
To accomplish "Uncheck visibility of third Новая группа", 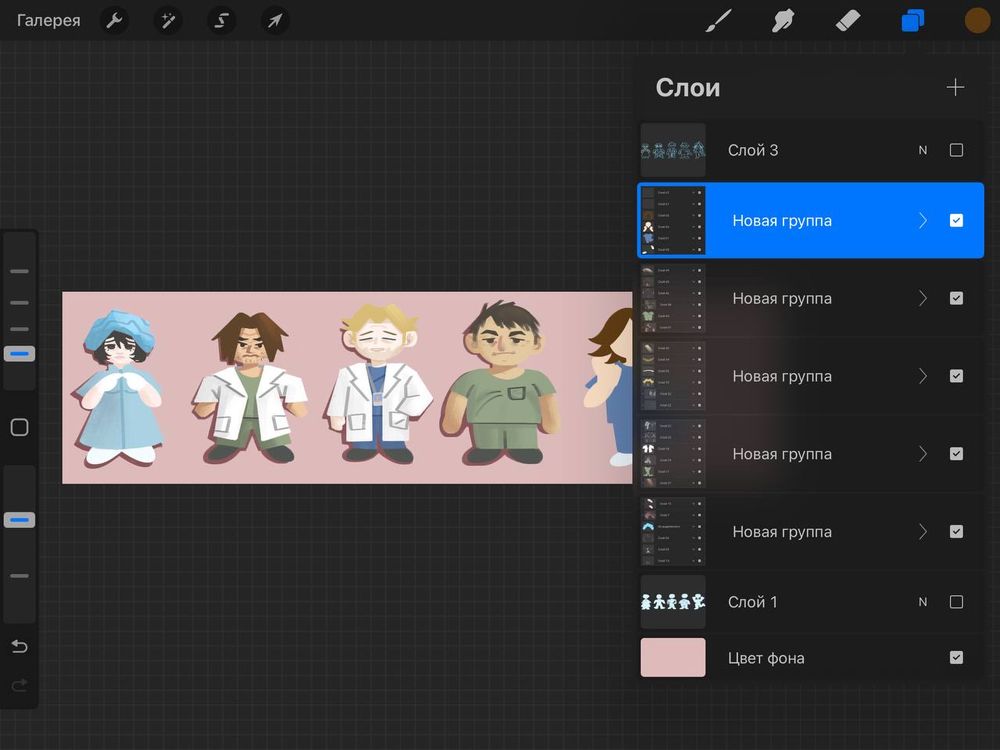I will click(956, 376).
